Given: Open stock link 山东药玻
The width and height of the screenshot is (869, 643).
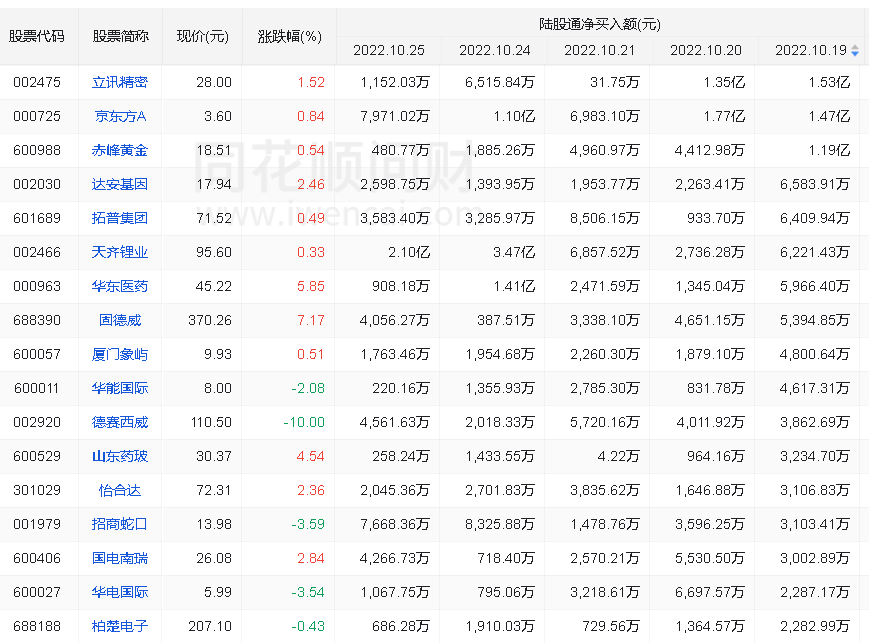Looking at the screenshot, I should [x=120, y=456].
